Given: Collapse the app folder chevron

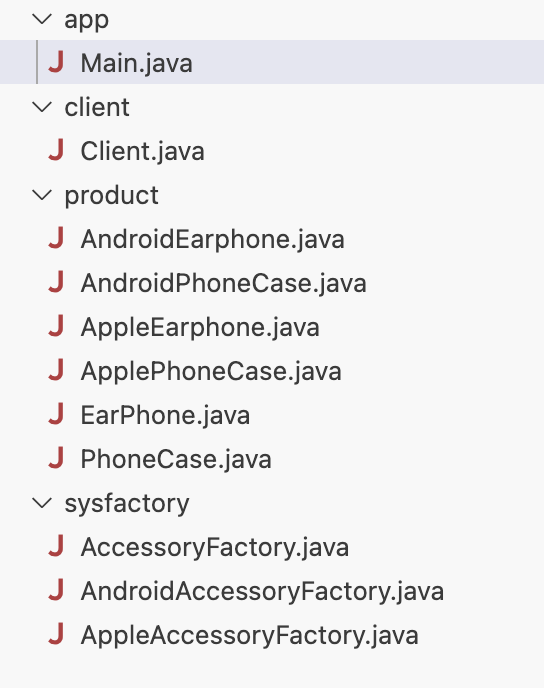Looking at the screenshot, I should [43, 19].
